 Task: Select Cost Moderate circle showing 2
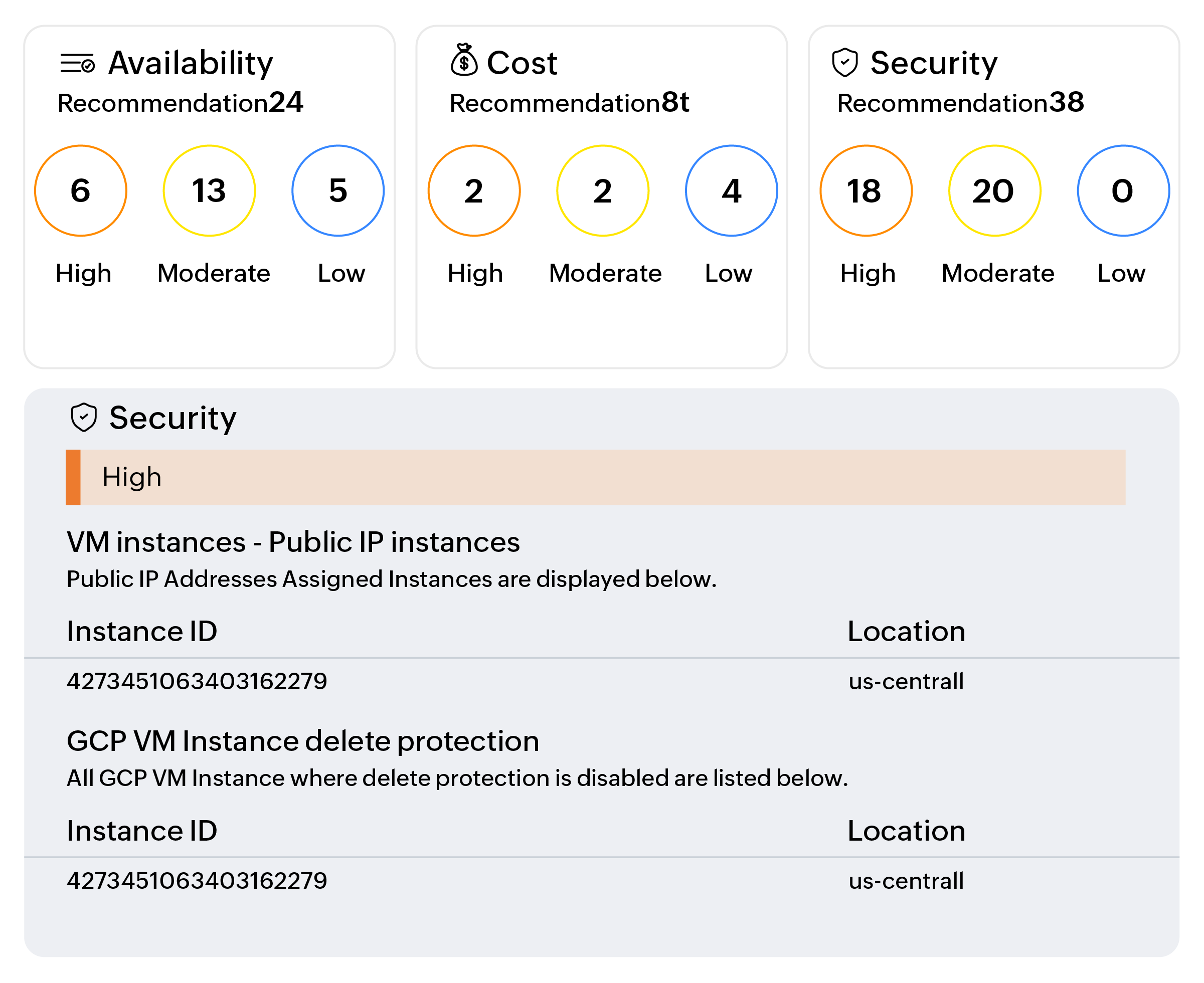pos(603,191)
